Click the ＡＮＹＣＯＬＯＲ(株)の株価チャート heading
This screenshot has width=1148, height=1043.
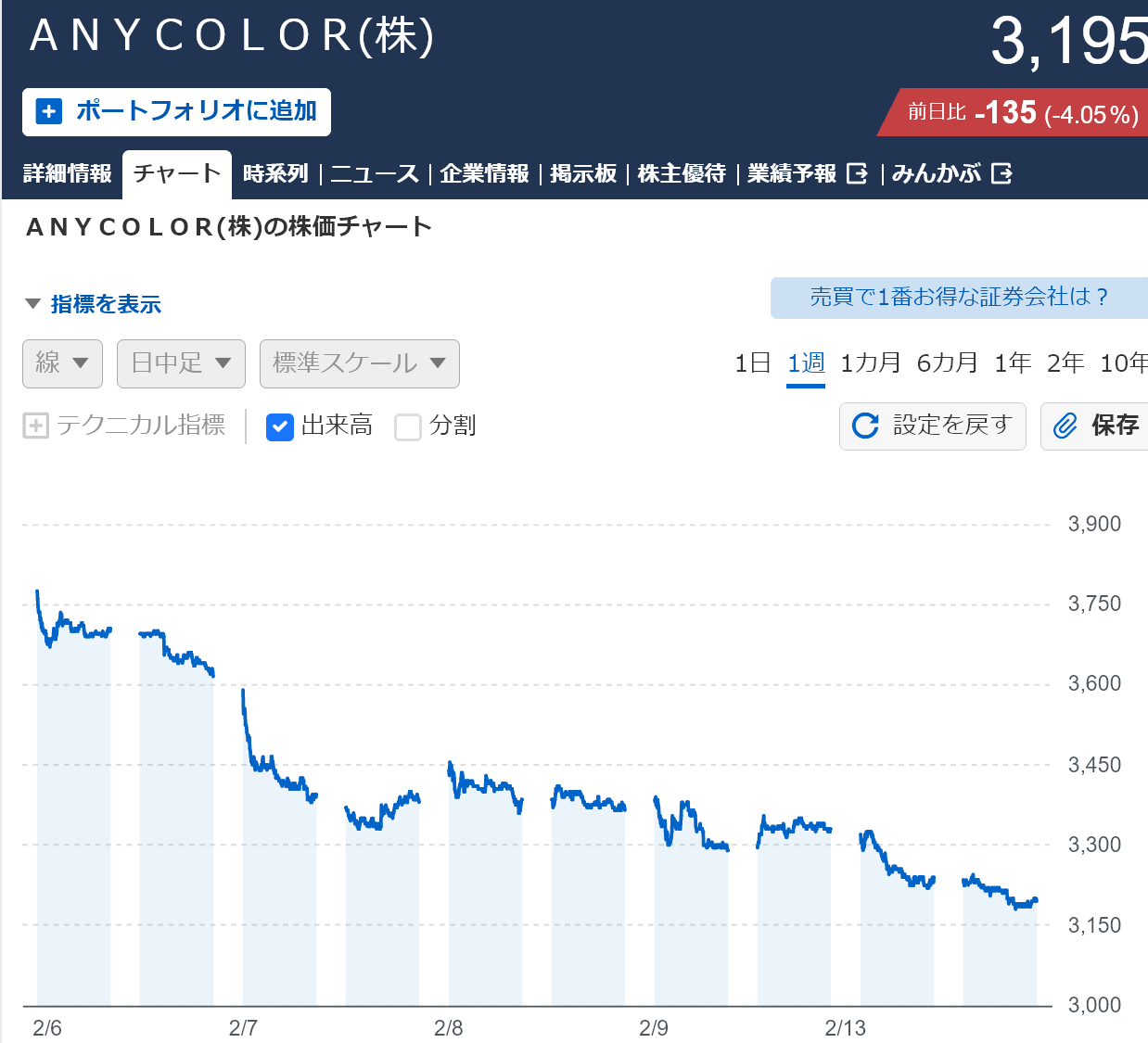point(229,227)
